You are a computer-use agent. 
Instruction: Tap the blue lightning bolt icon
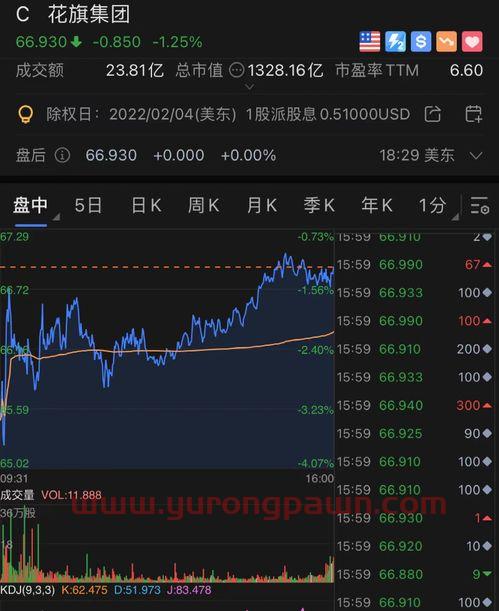pos(395,42)
